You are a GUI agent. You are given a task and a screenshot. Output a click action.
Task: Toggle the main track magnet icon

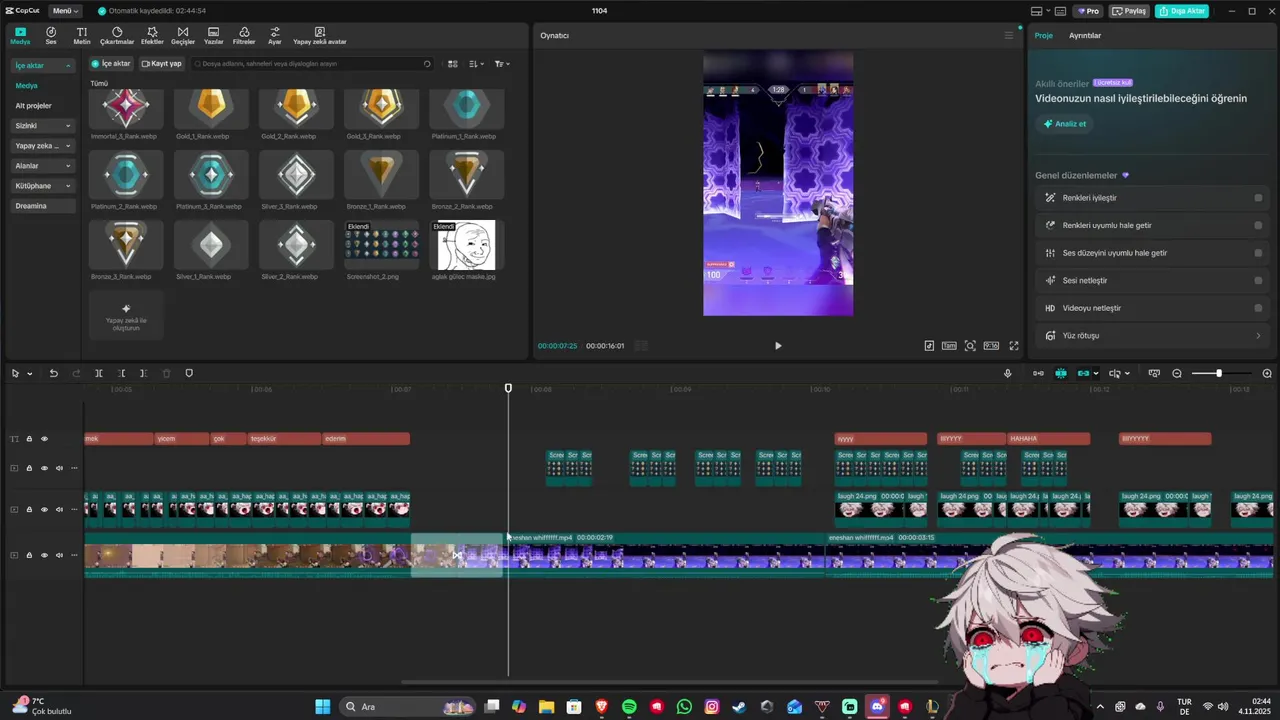click(1038, 373)
